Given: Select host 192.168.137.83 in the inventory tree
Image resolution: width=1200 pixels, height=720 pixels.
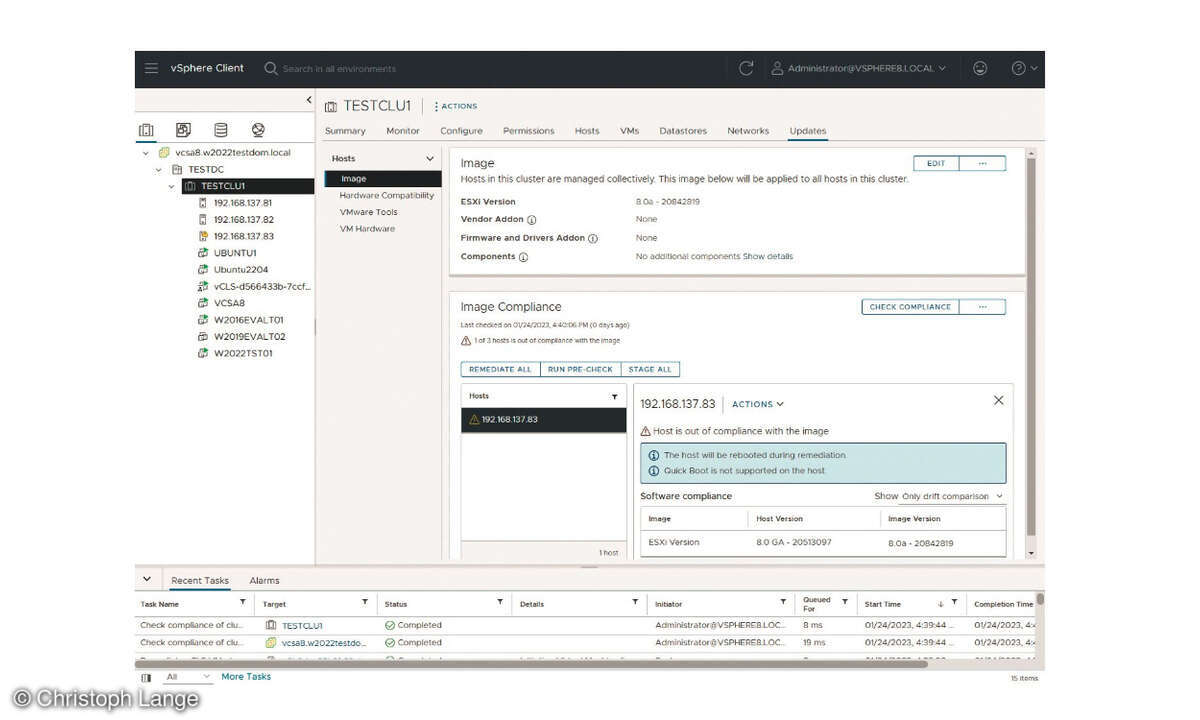Looking at the screenshot, I should click(243, 236).
